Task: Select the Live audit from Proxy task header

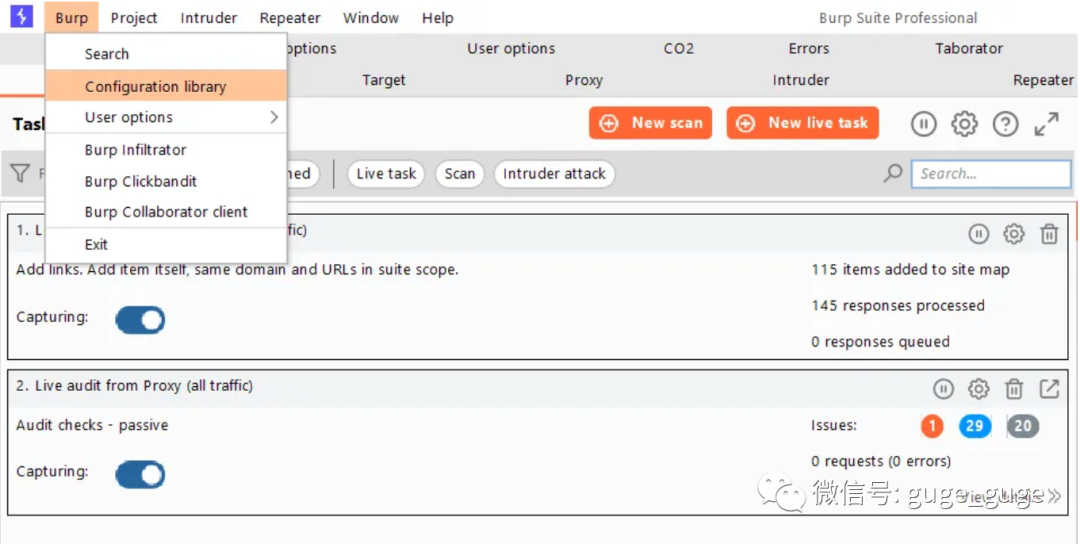Action: point(537,387)
